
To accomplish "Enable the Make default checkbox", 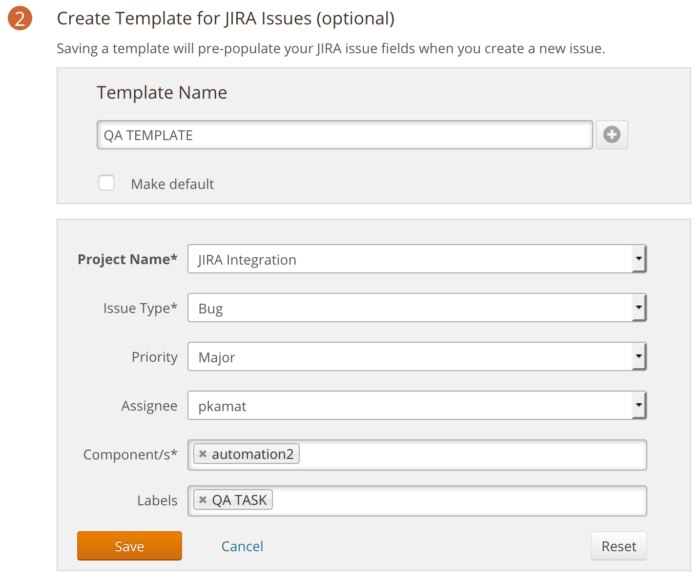I will point(106,183).
